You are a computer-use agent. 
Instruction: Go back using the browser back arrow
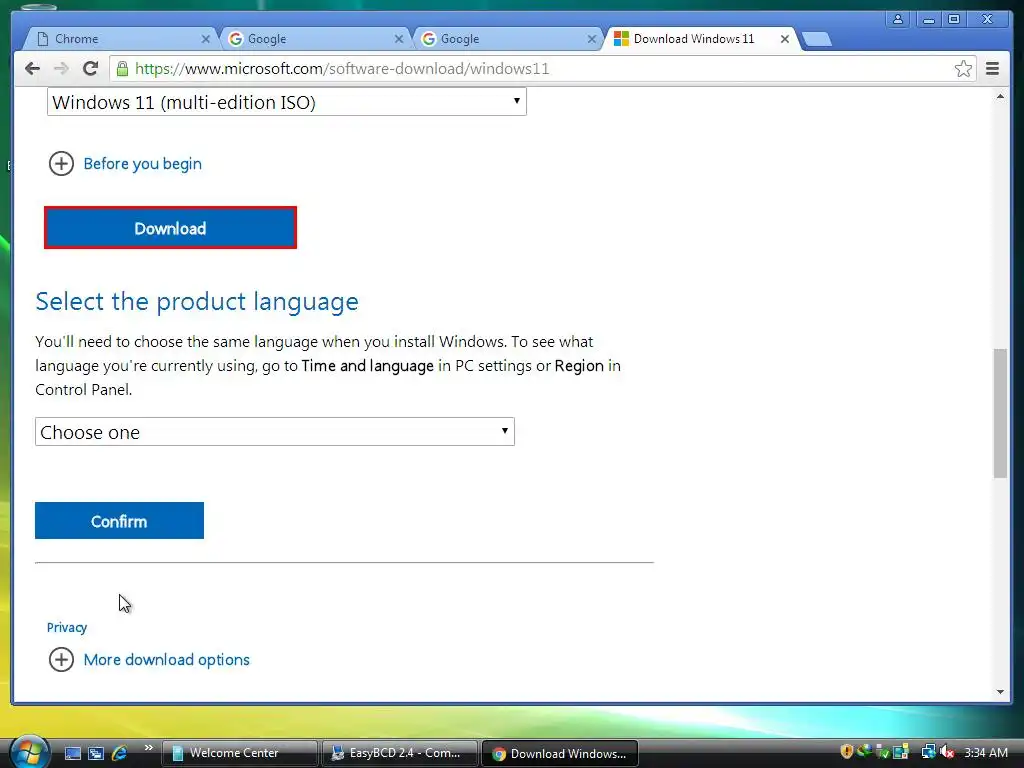(32, 68)
